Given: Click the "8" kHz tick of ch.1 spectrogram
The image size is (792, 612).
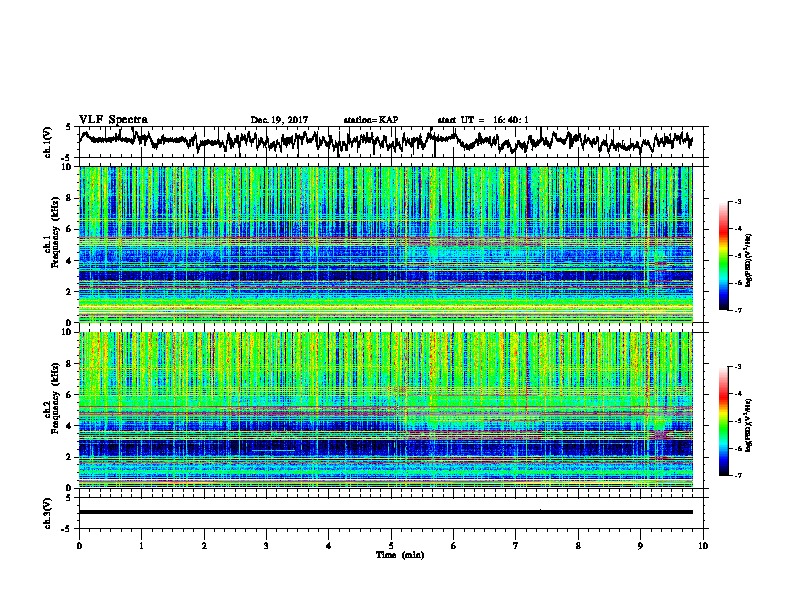Looking at the screenshot, I should [71, 198].
